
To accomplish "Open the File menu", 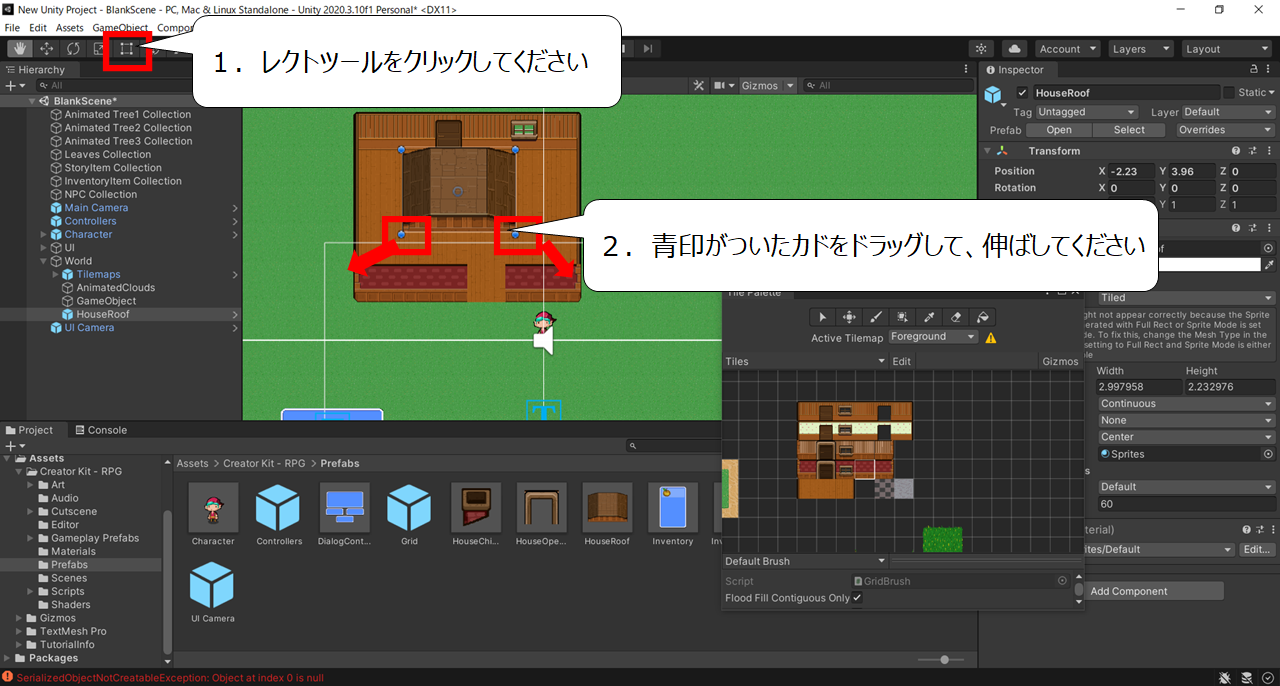I will click(x=12, y=28).
